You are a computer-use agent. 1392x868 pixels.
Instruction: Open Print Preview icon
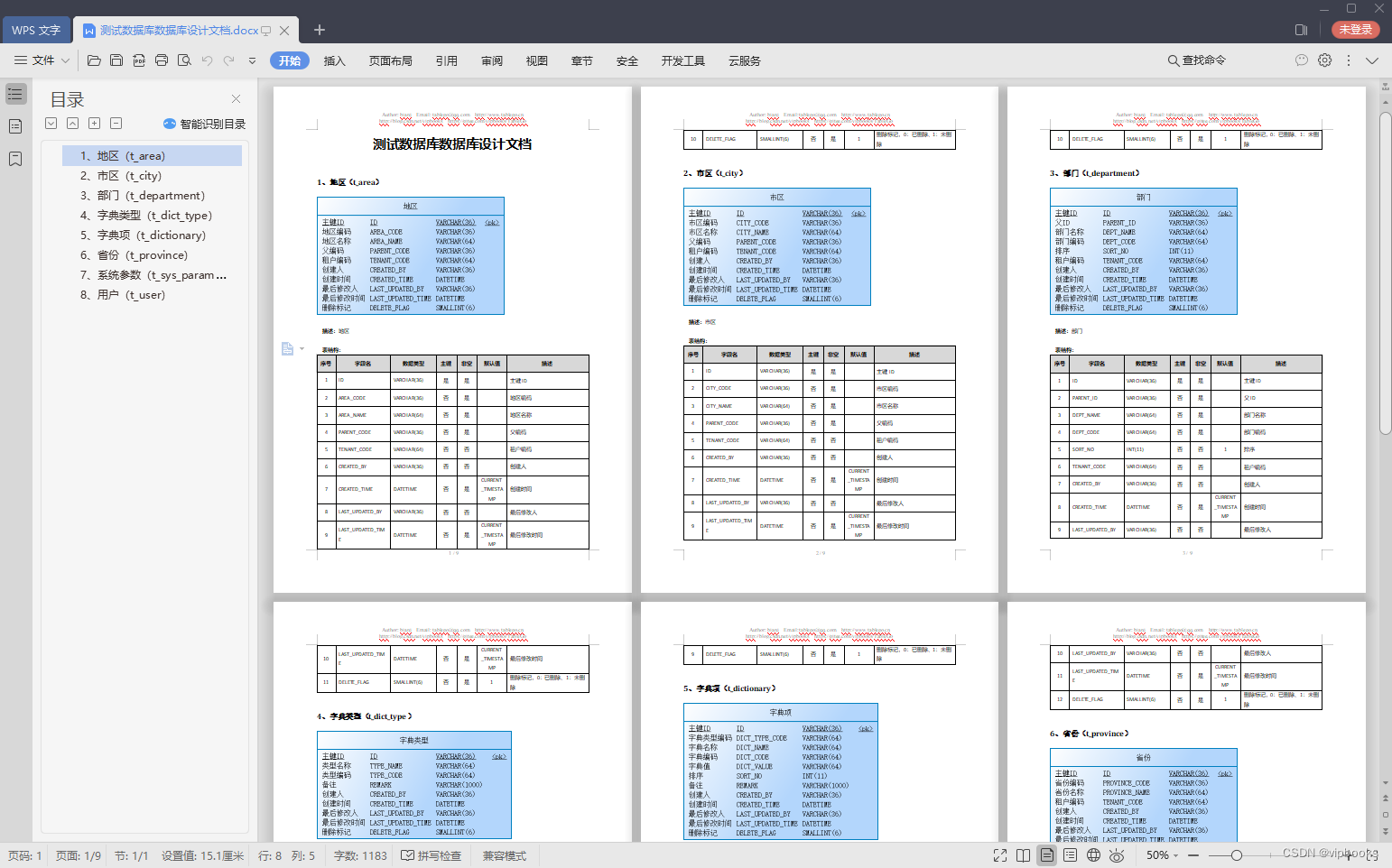184,60
